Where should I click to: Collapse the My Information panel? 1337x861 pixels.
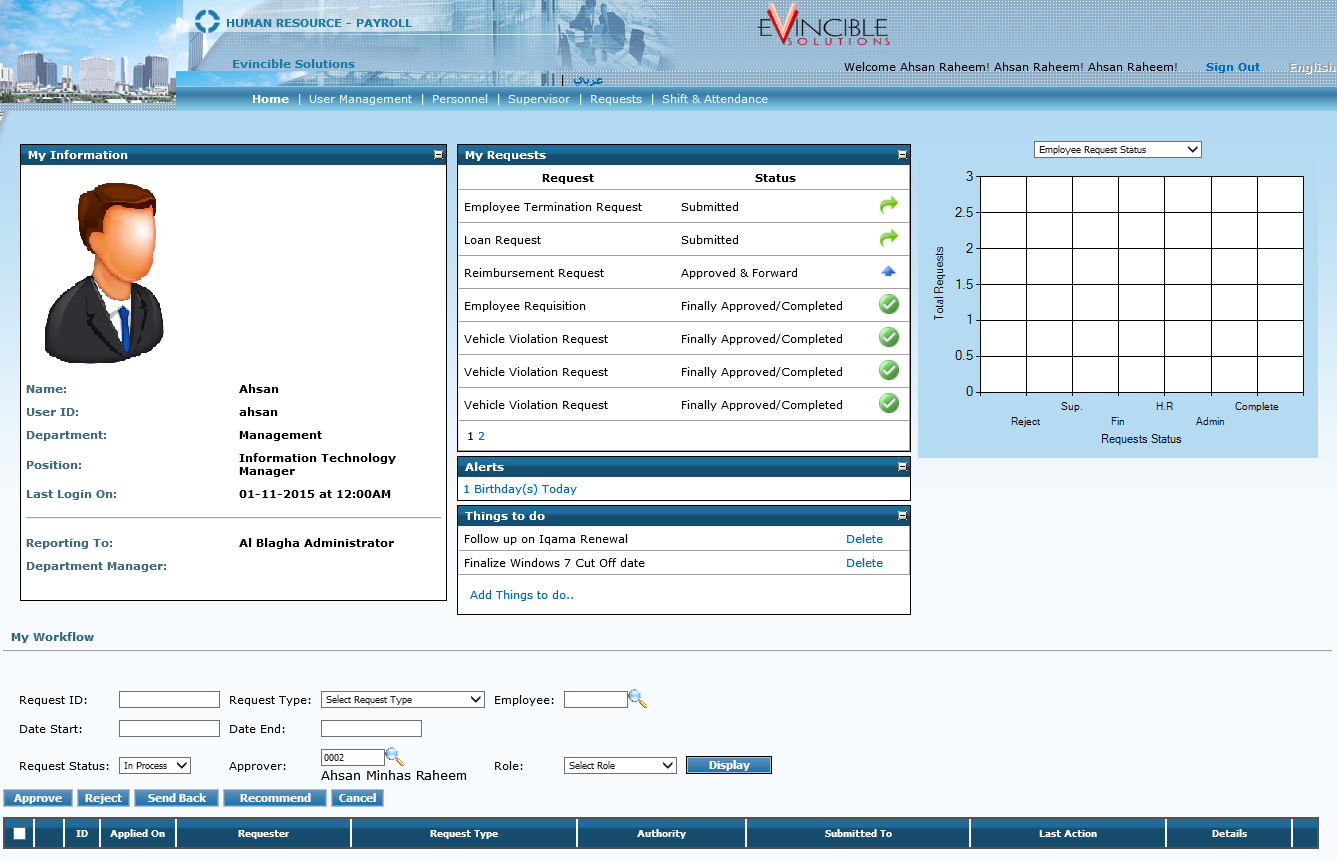438,155
